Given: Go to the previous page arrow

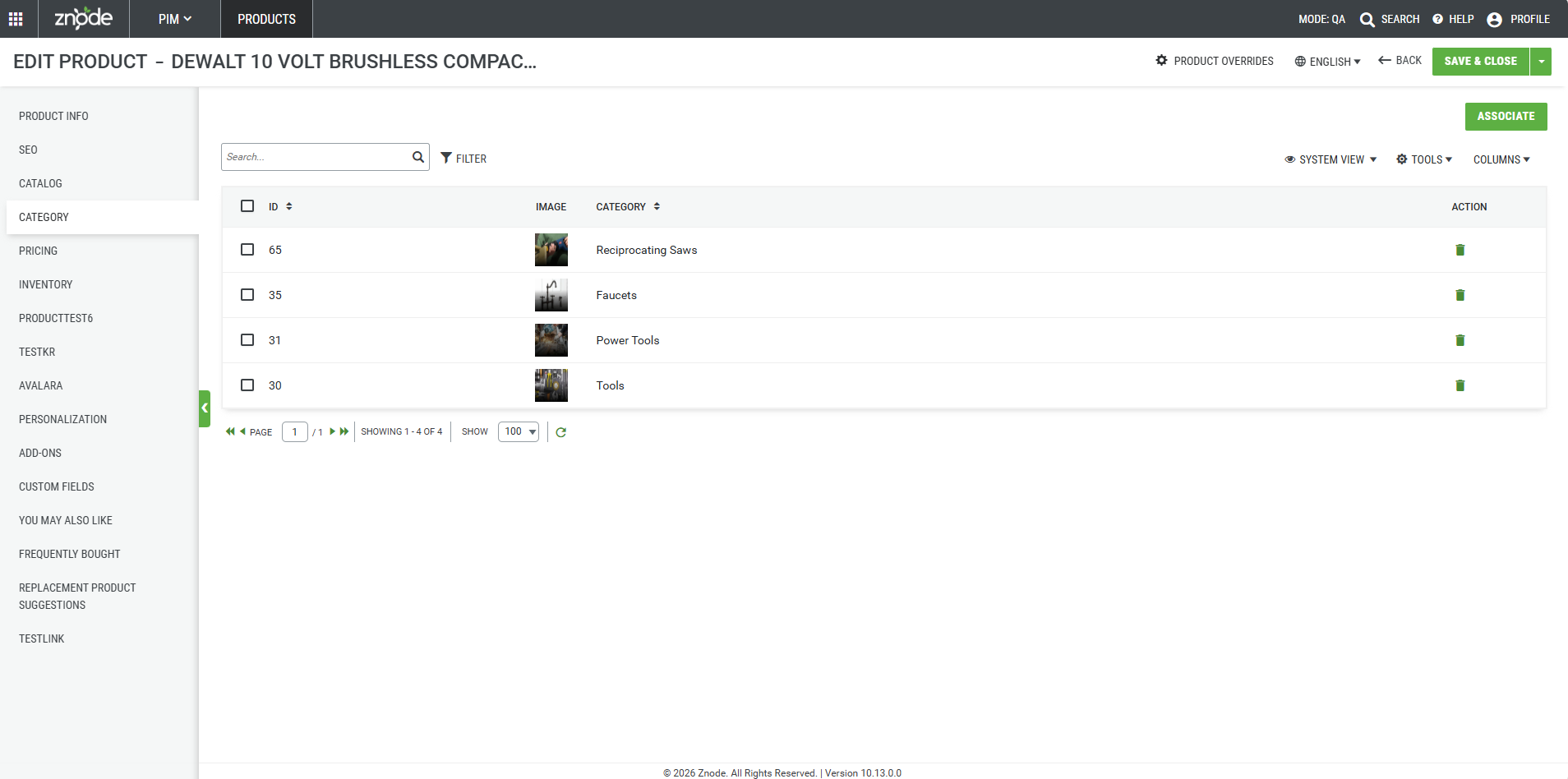Looking at the screenshot, I should coord(242,431).
